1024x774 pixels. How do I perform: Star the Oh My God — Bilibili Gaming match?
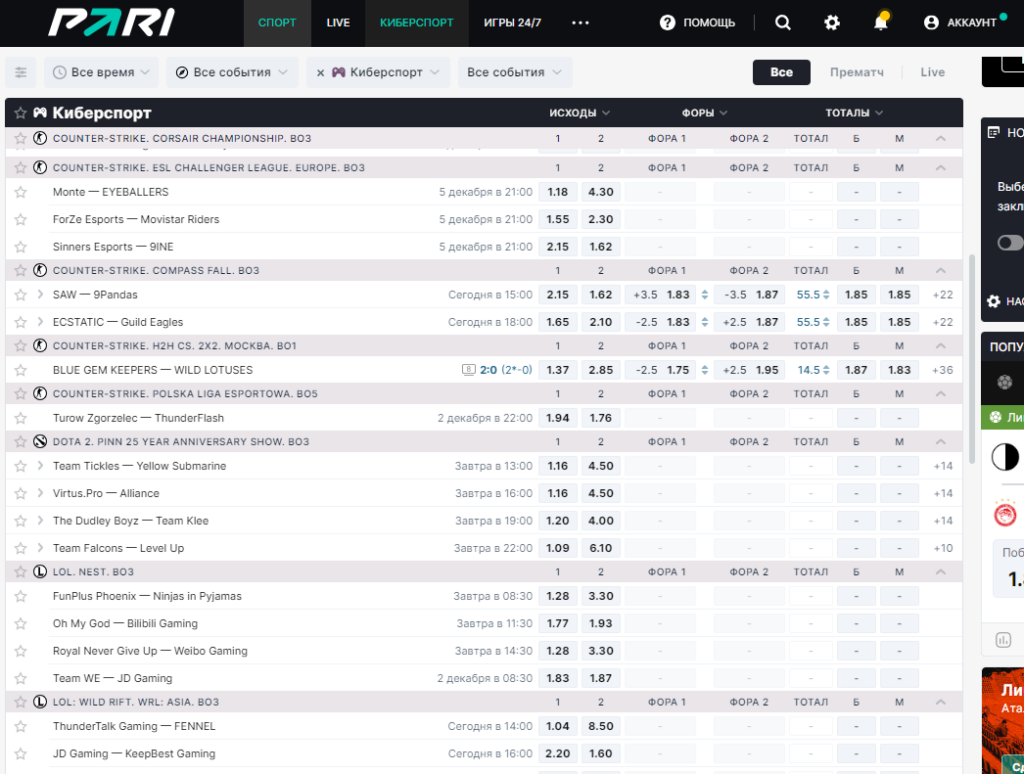coord(20,623)
